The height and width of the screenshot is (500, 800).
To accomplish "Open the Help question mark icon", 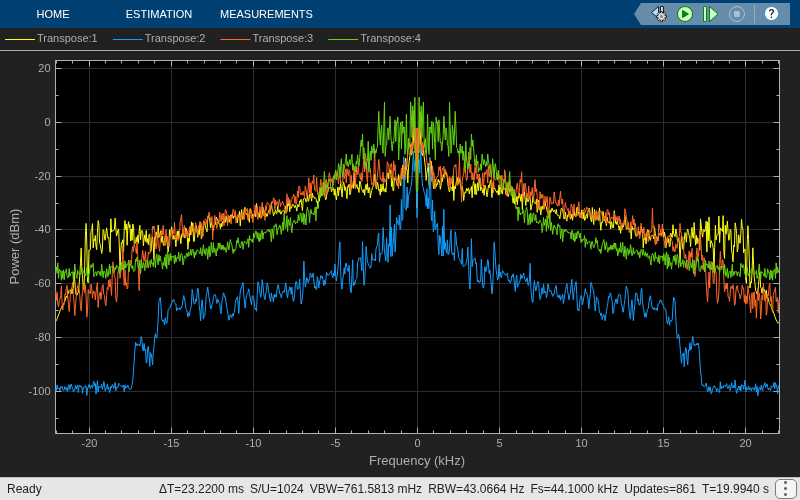I will [x=771, y=14].
